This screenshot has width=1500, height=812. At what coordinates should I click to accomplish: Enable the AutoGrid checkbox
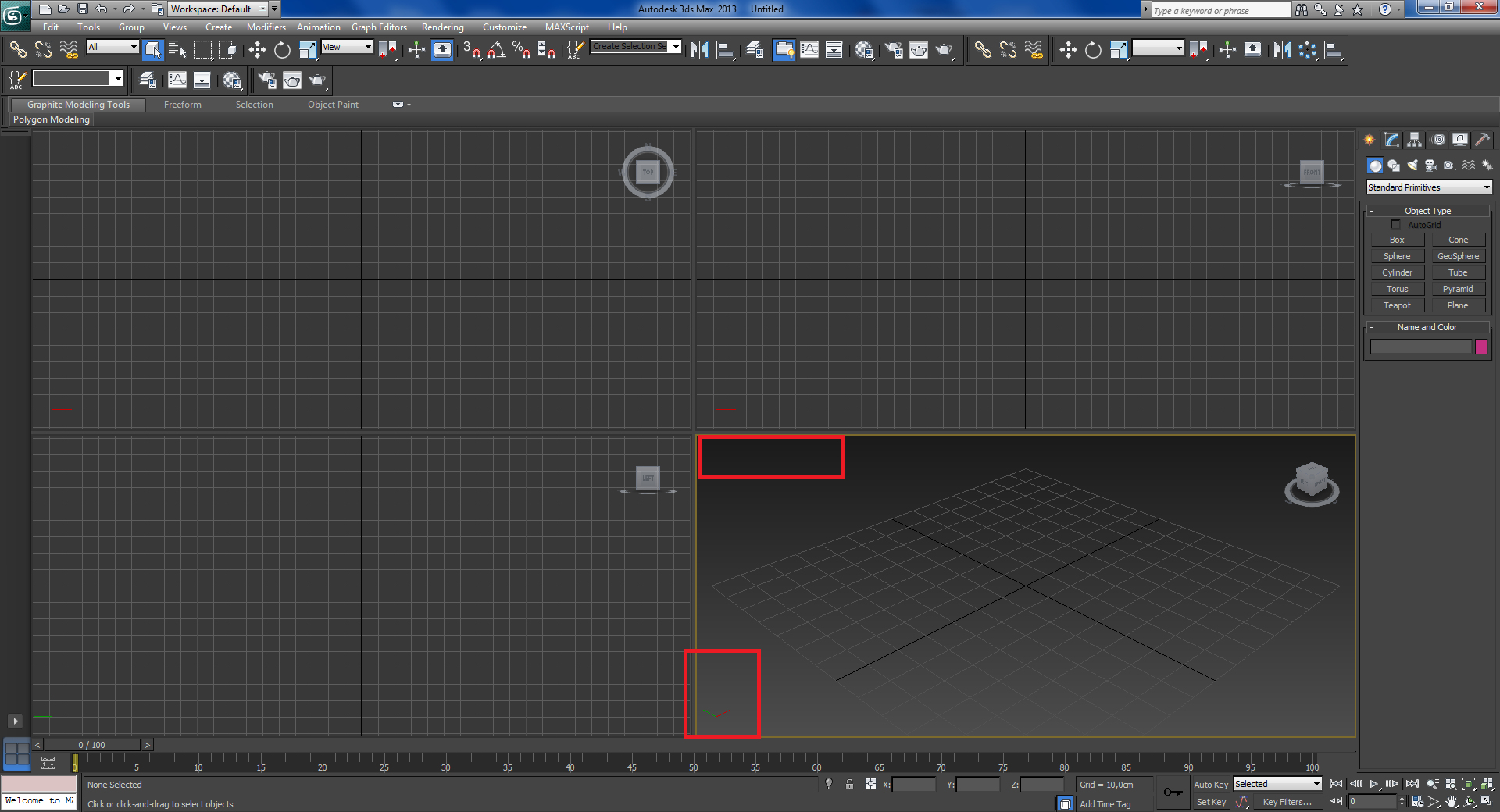click(1395, 225)
